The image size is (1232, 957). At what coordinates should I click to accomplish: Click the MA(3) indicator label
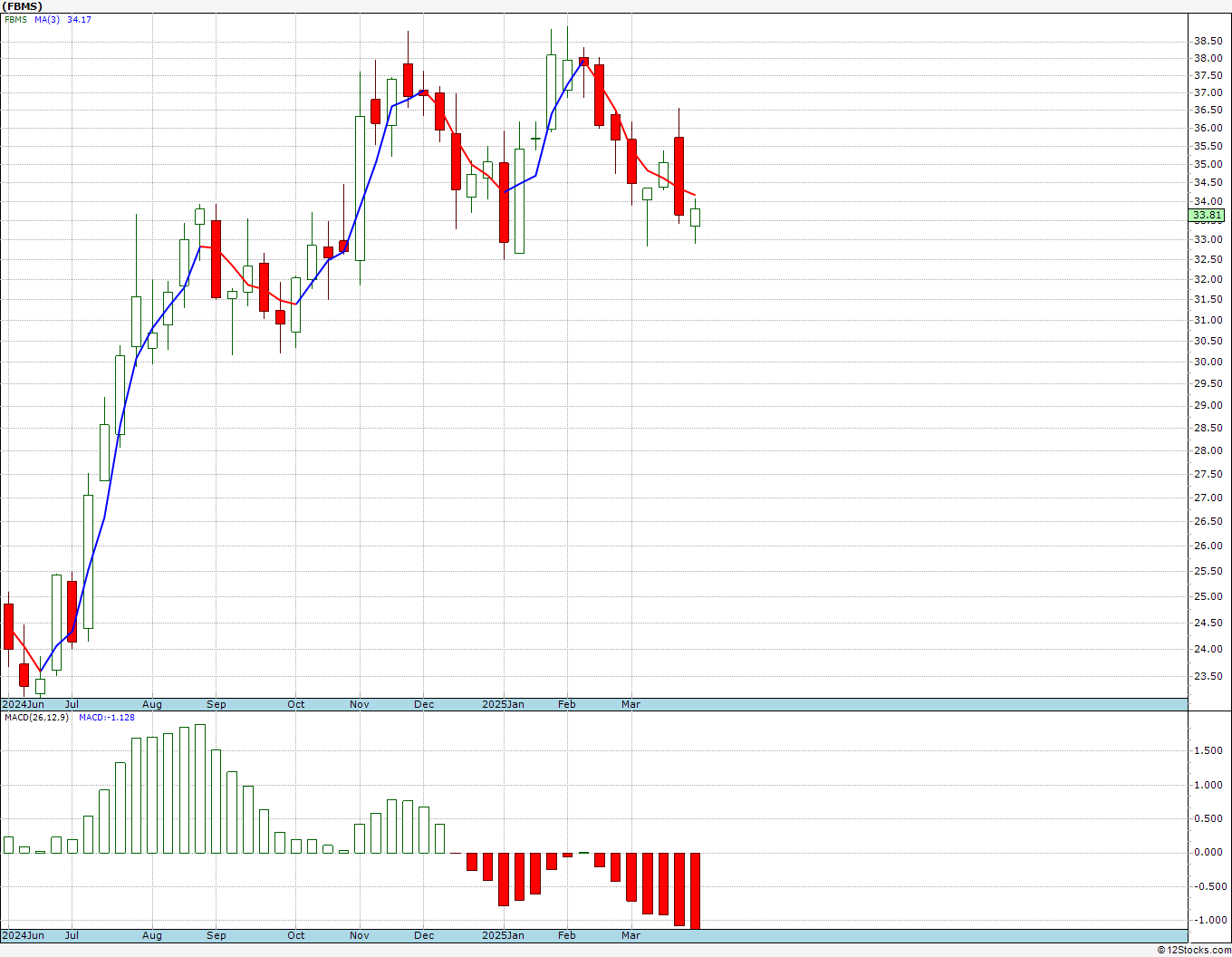pos(47,20)
